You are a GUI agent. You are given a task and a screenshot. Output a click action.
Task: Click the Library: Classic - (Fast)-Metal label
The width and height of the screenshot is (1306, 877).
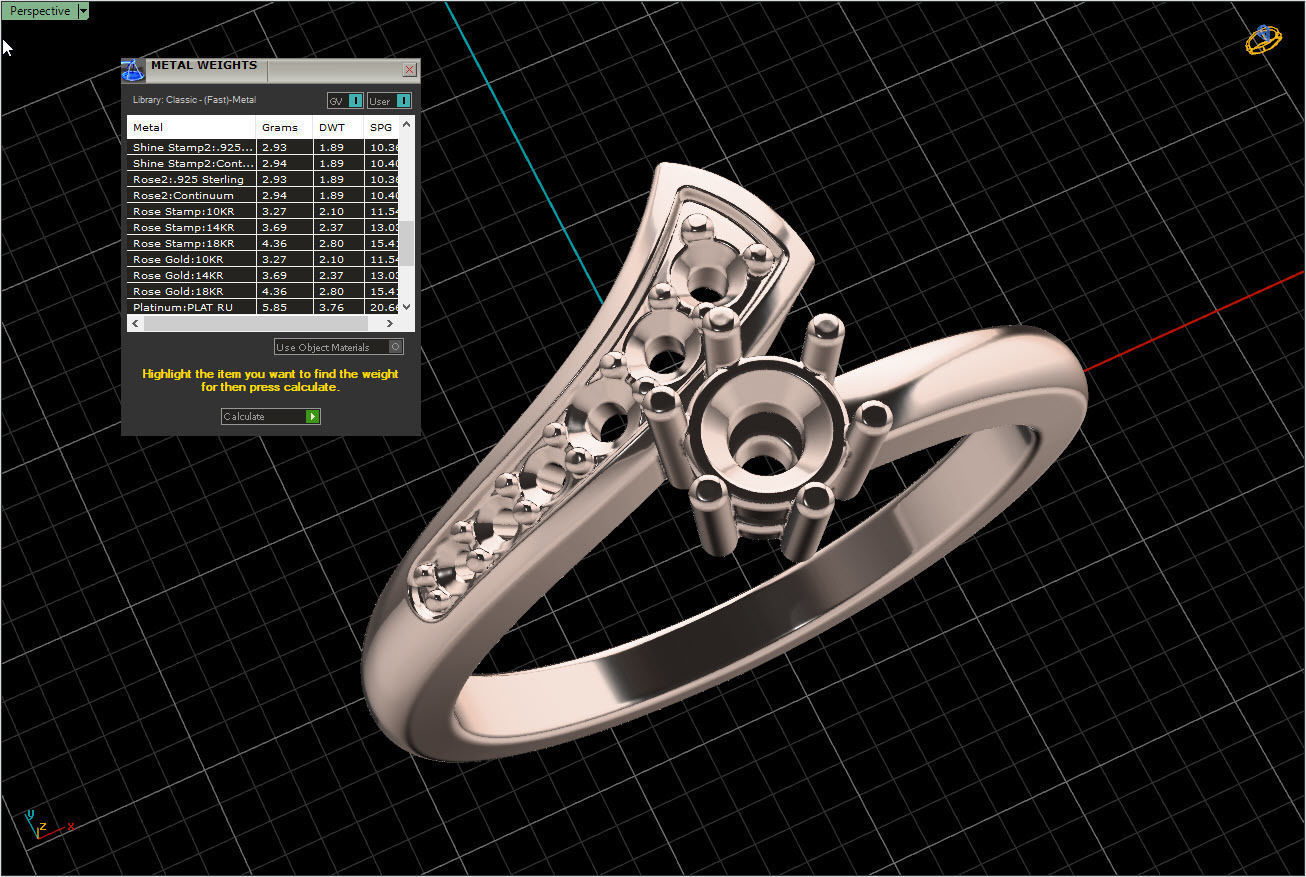(195, 100)
